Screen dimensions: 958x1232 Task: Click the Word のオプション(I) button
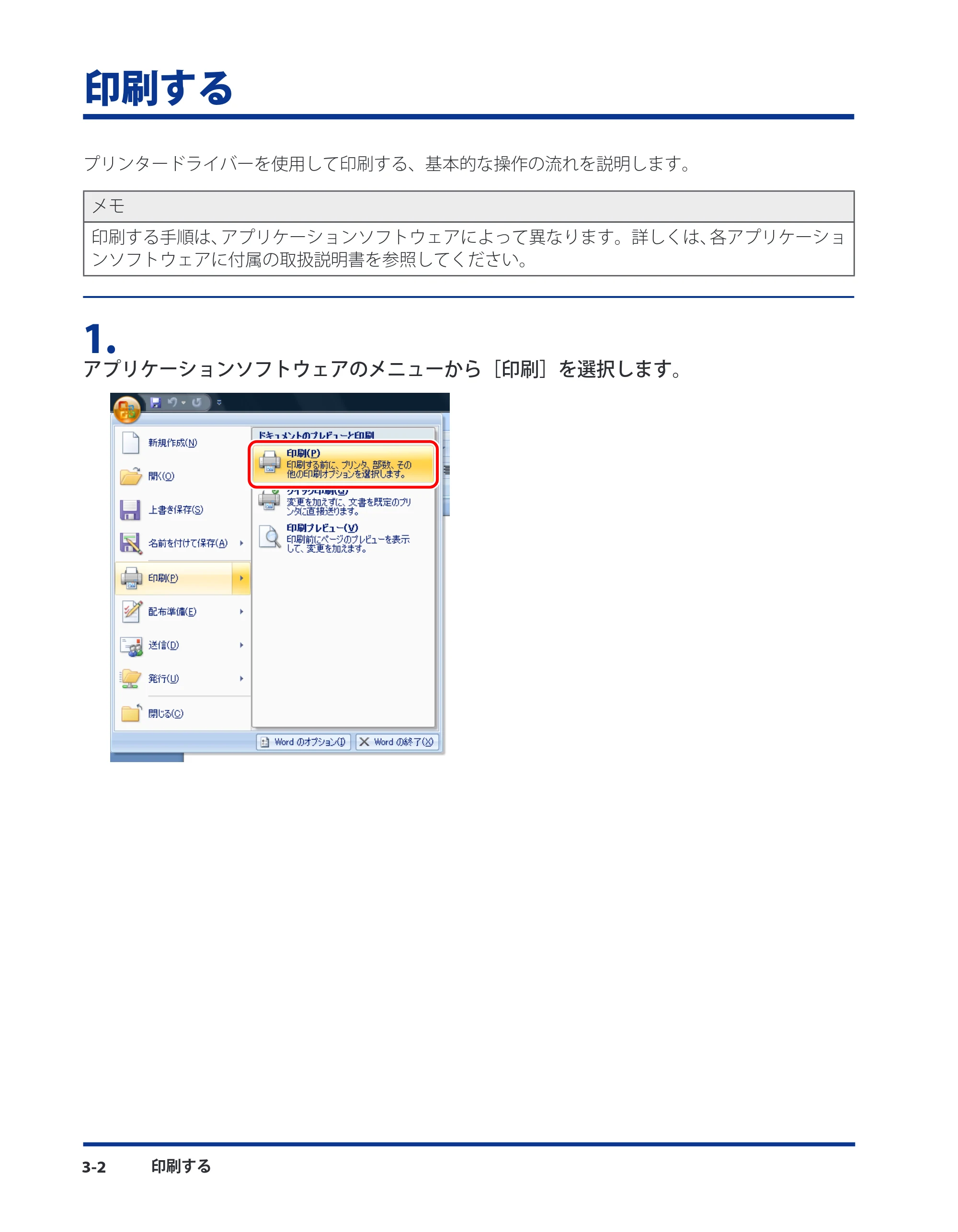point(304,742)
